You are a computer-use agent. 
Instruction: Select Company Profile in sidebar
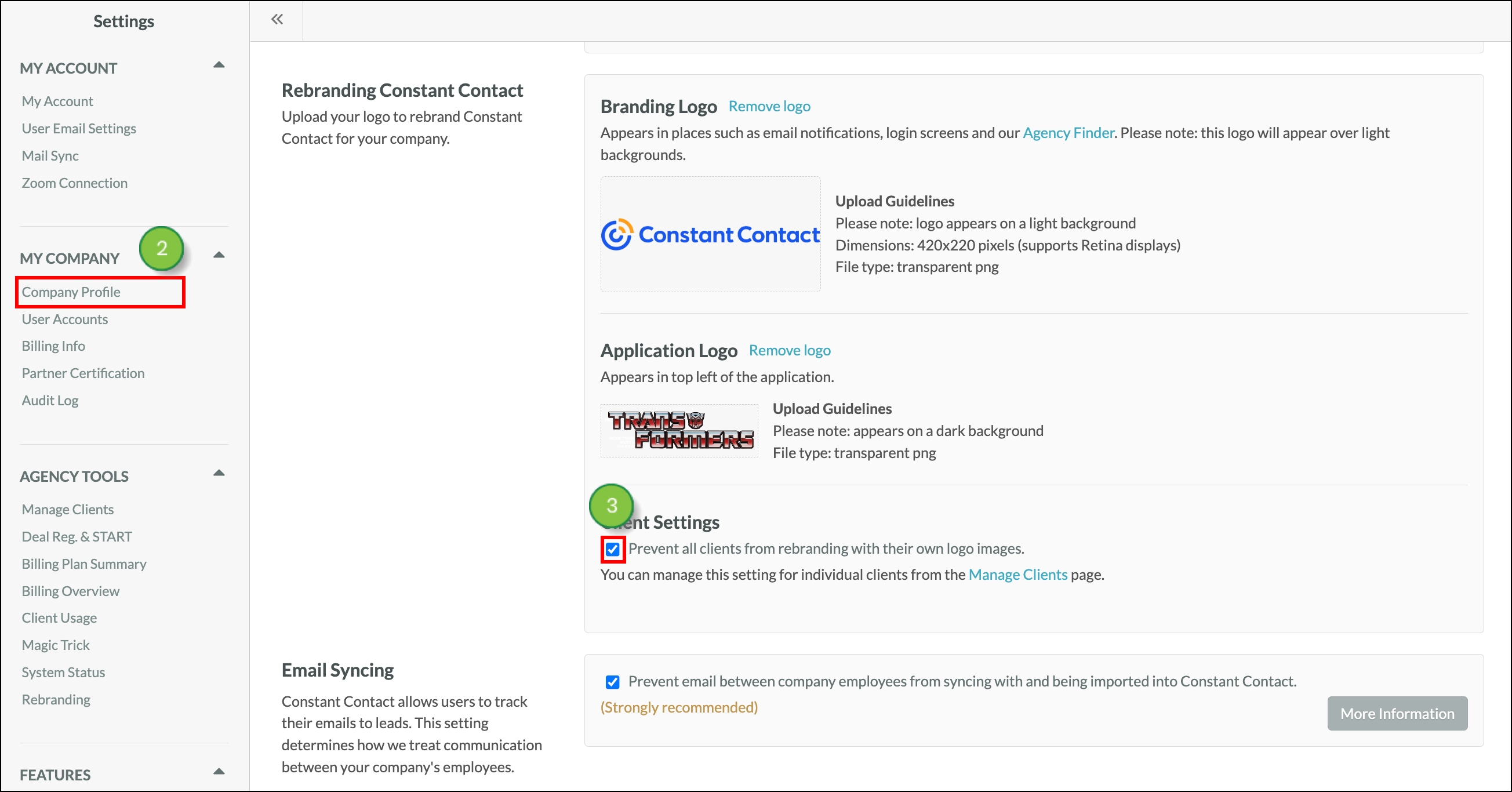pos(71,292)
